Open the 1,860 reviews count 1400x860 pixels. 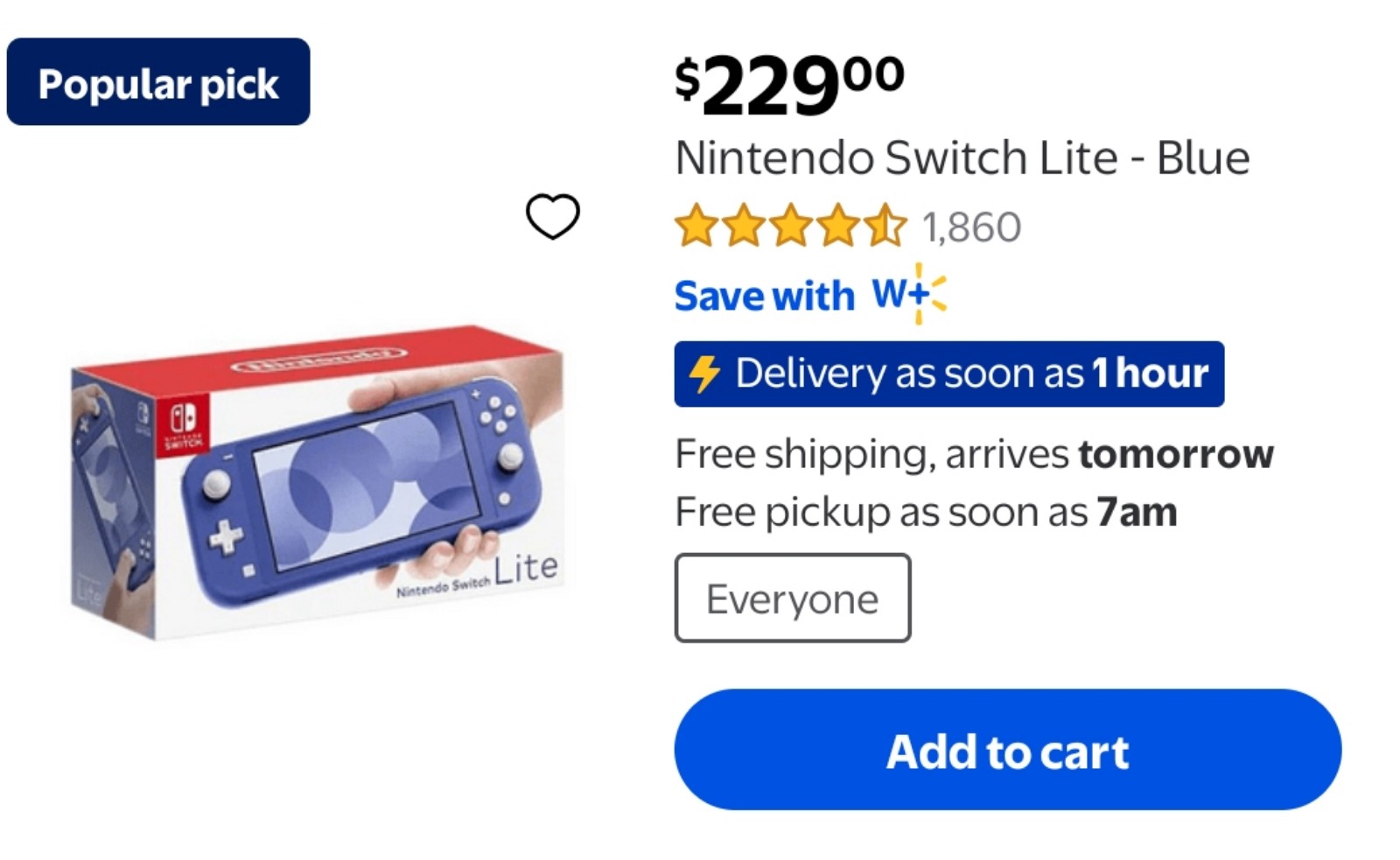point(971,227)
